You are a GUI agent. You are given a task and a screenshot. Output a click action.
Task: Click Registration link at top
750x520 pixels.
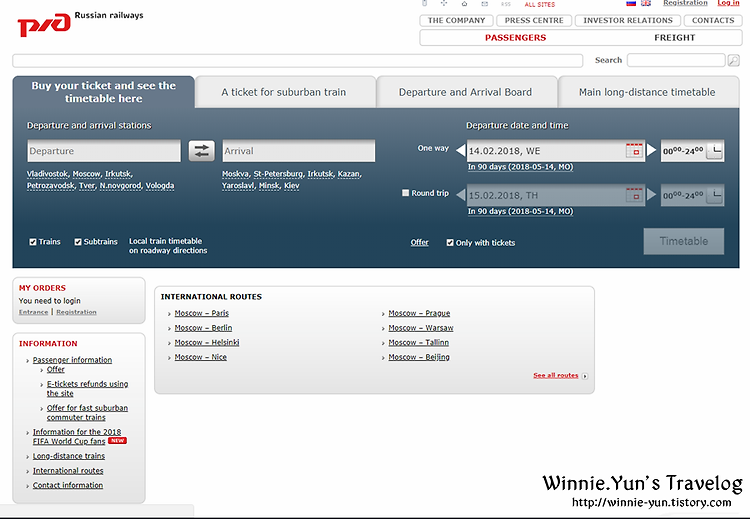685,3
